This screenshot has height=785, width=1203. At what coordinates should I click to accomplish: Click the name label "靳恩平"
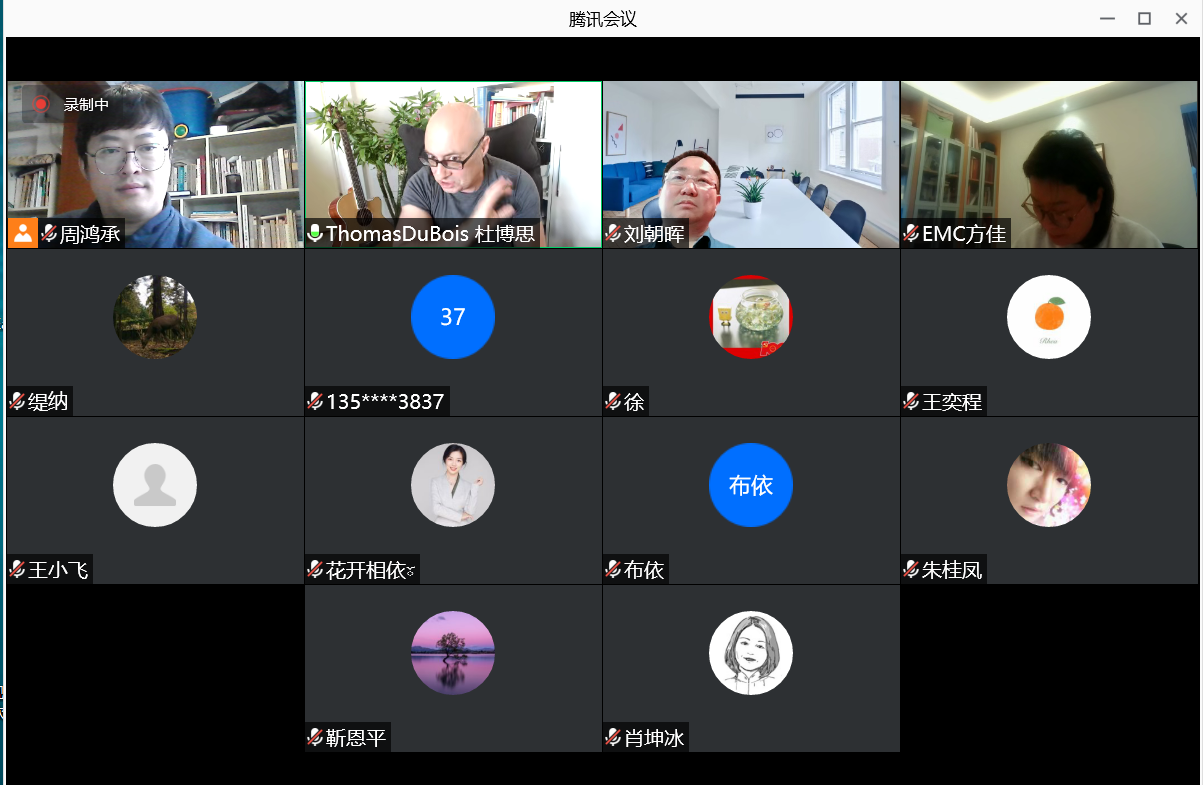[x=356, y=739]
